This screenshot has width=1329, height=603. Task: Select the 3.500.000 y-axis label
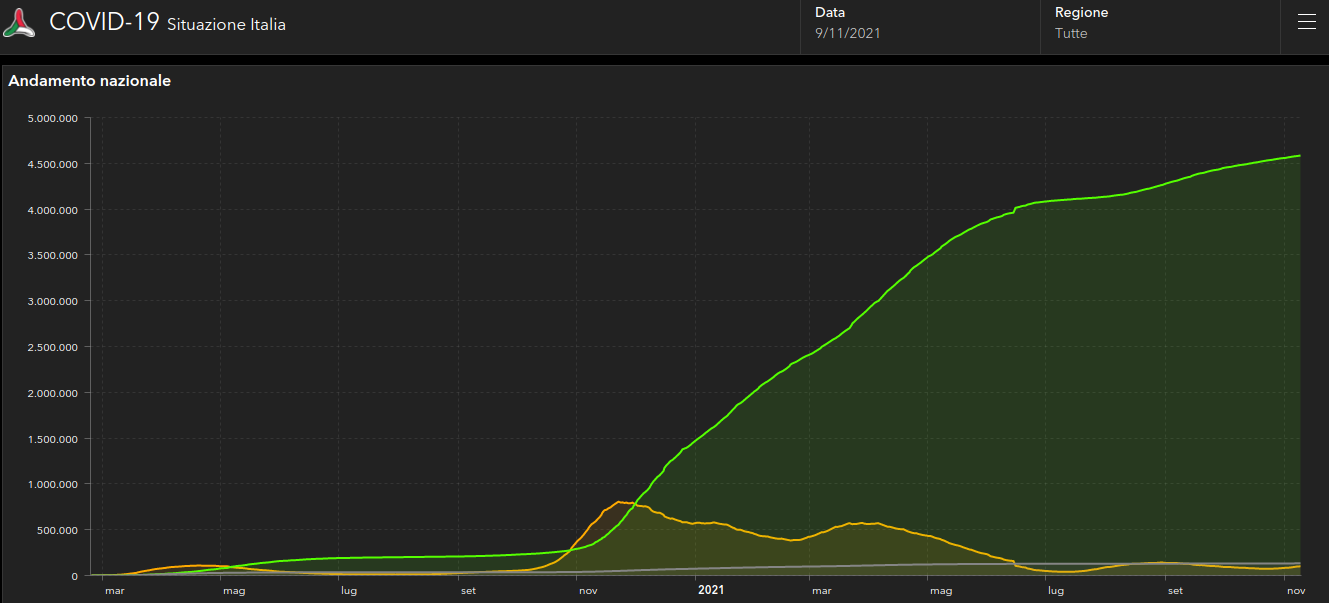click(x=54, y=255)
